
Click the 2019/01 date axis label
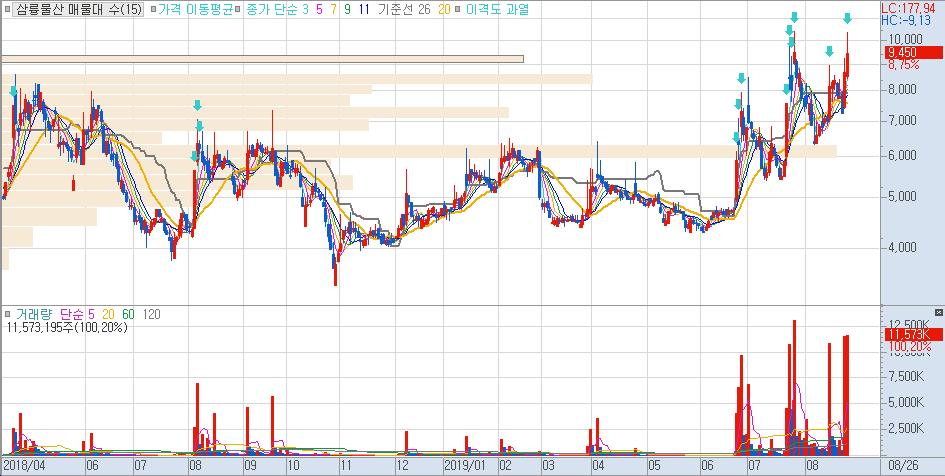click(465, 466)
